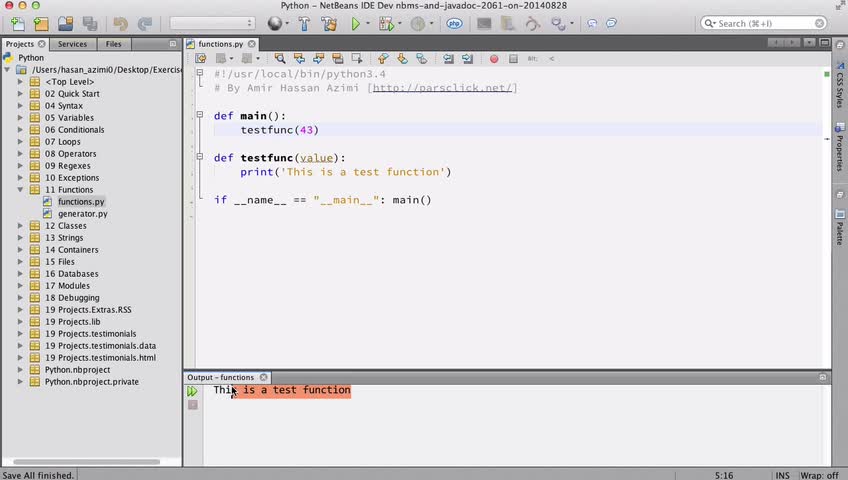The height and width of the screenshot is (480, 848).
Task: Click the Find Selection magnifier icon
Action: [280, 58]
